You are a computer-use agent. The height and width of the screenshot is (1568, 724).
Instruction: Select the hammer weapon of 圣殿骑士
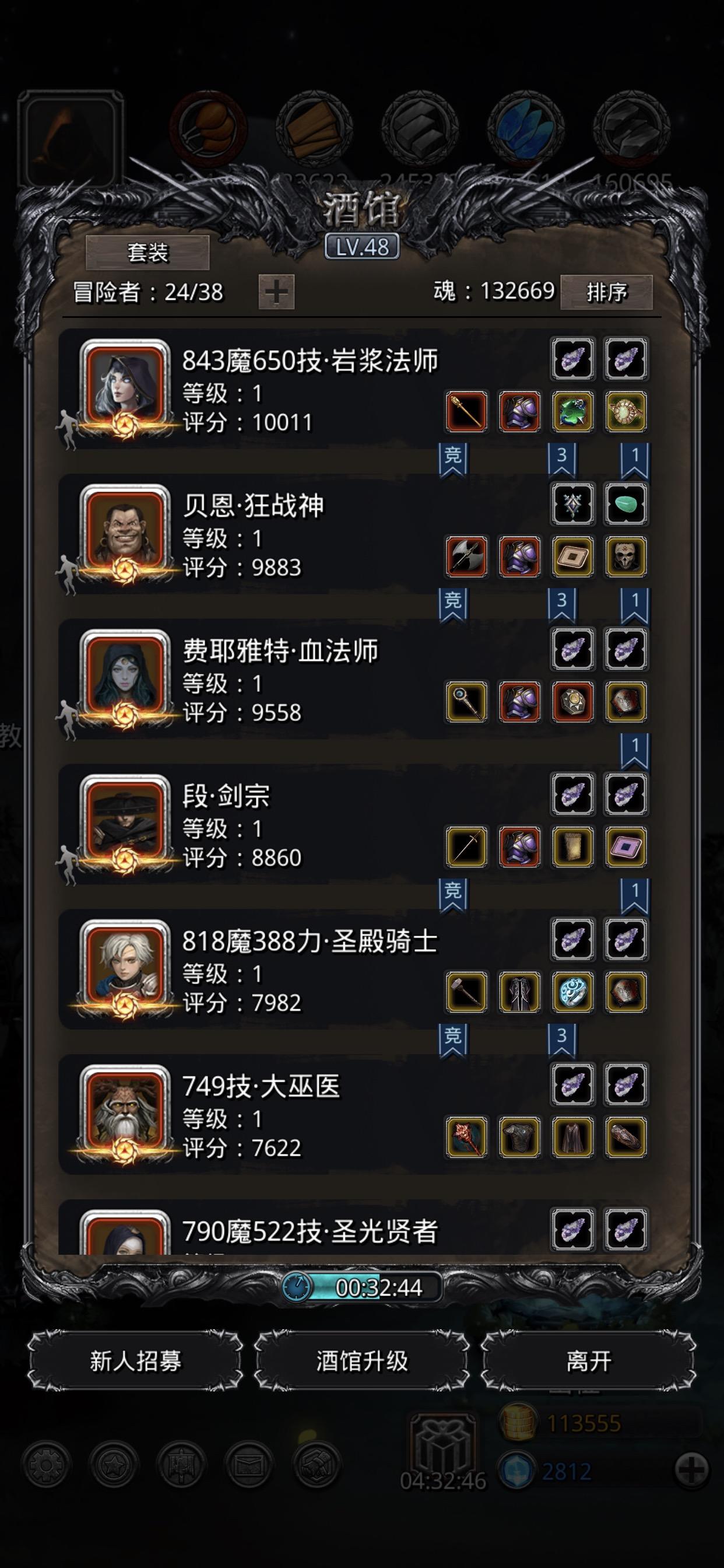point(467,992)
